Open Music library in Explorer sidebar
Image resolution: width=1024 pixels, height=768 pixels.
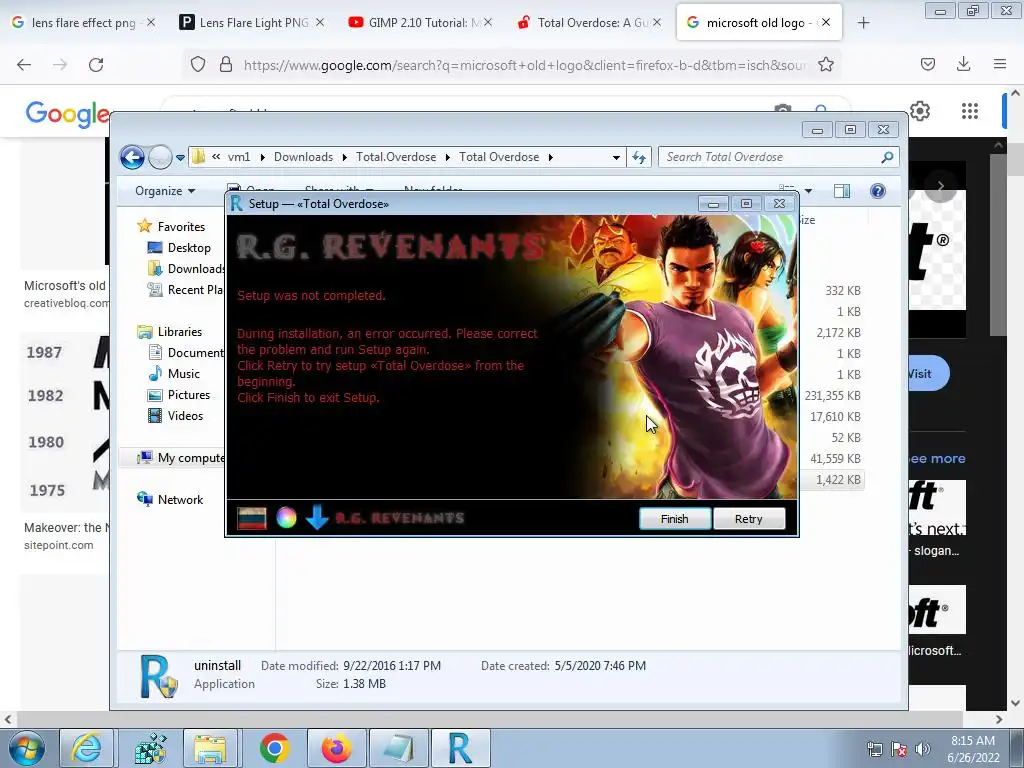[x=174, y=374]
